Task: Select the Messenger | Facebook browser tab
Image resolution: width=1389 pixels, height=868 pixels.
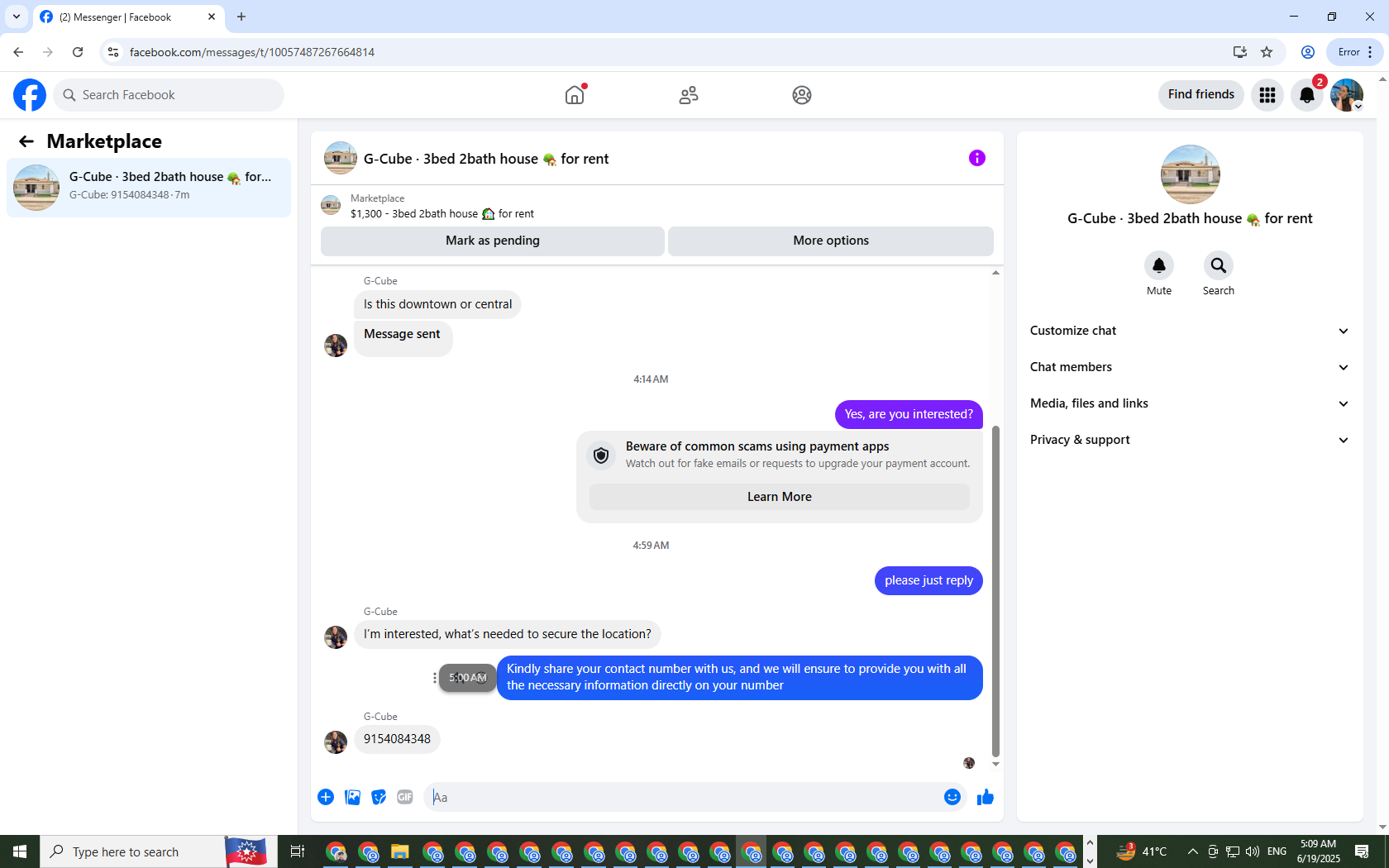Action: [128, 17]
